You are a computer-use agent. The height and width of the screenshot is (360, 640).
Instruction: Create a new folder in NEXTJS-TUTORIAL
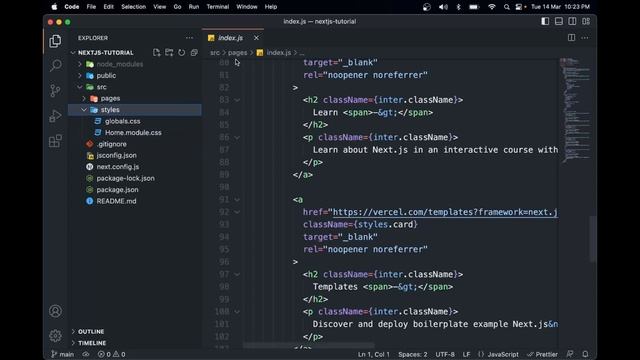coord(169,53)
